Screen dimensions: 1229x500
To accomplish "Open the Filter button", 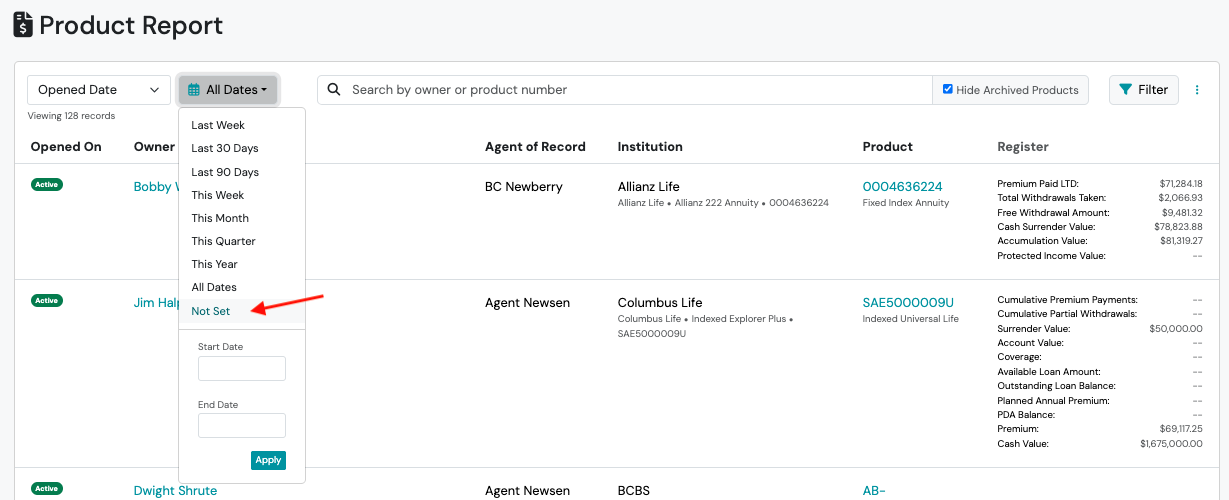I will (1144, 90).
